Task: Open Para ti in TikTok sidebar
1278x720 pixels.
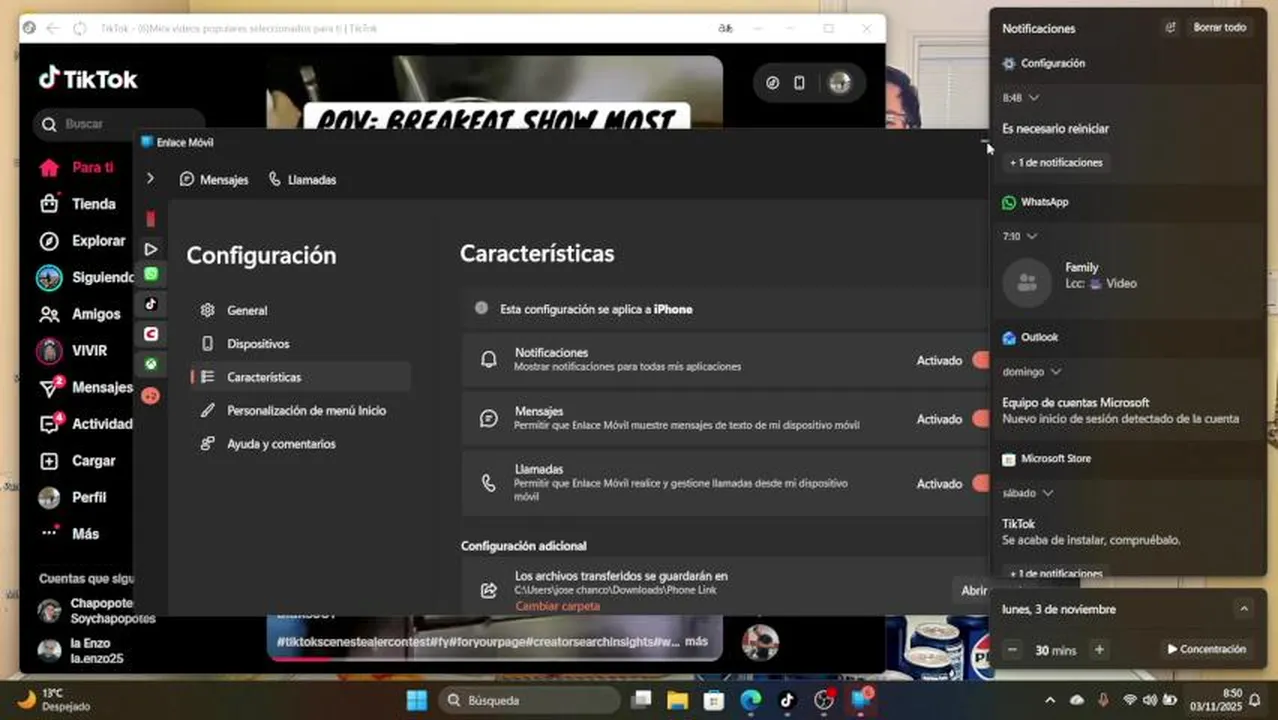Action: [x=76, y=167]
